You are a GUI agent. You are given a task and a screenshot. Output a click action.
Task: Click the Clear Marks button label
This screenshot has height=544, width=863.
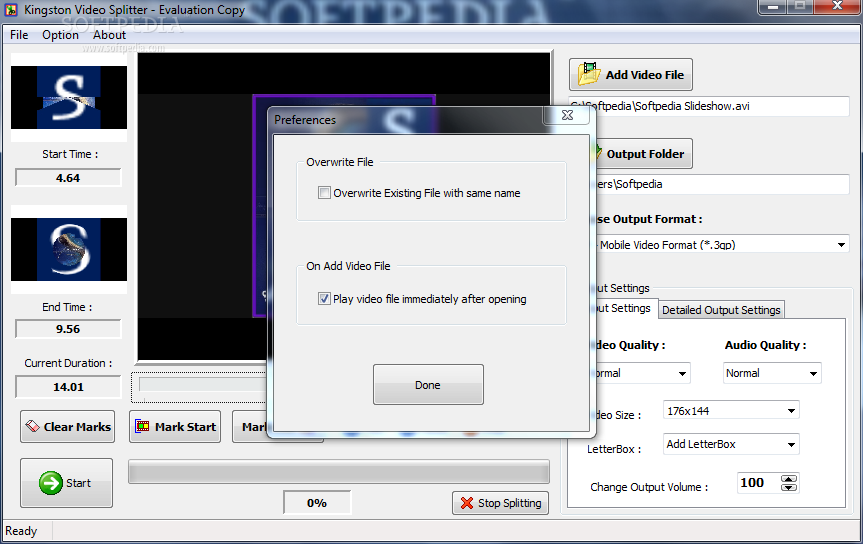(77, 427)
